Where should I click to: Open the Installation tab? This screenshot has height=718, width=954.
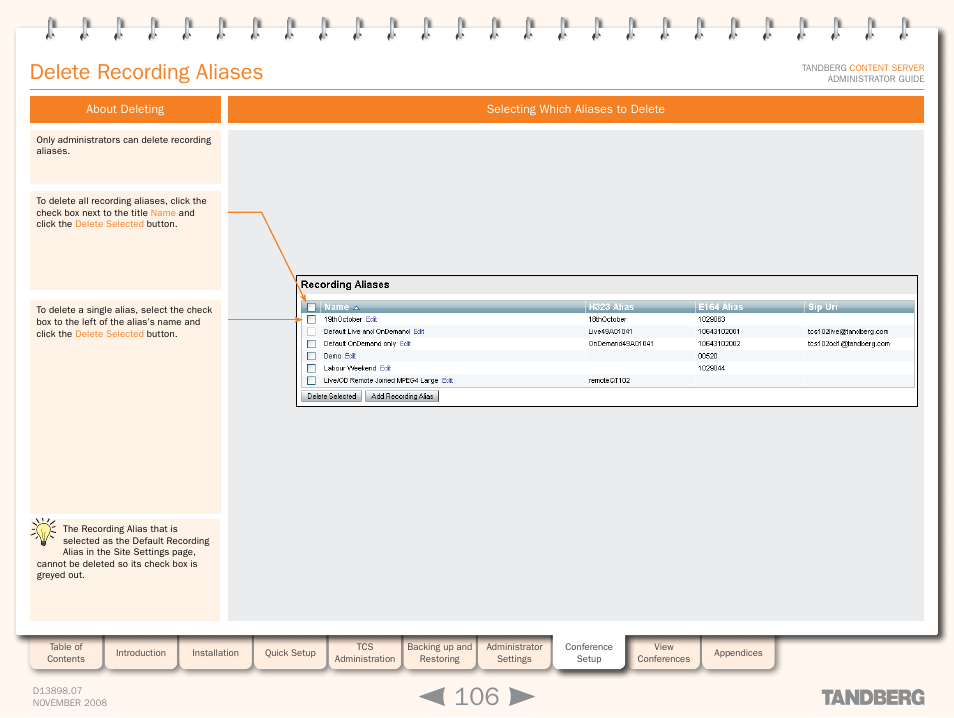point(215,653)
